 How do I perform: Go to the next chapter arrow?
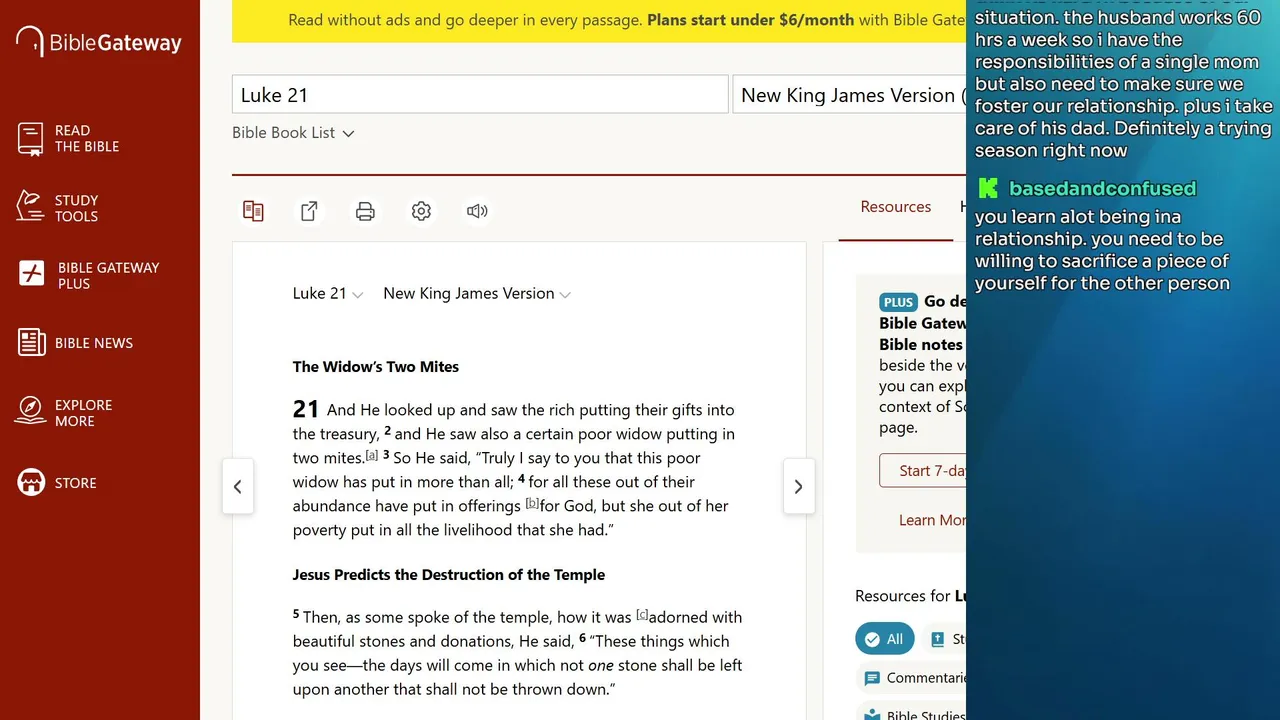[x=798, y=487]
